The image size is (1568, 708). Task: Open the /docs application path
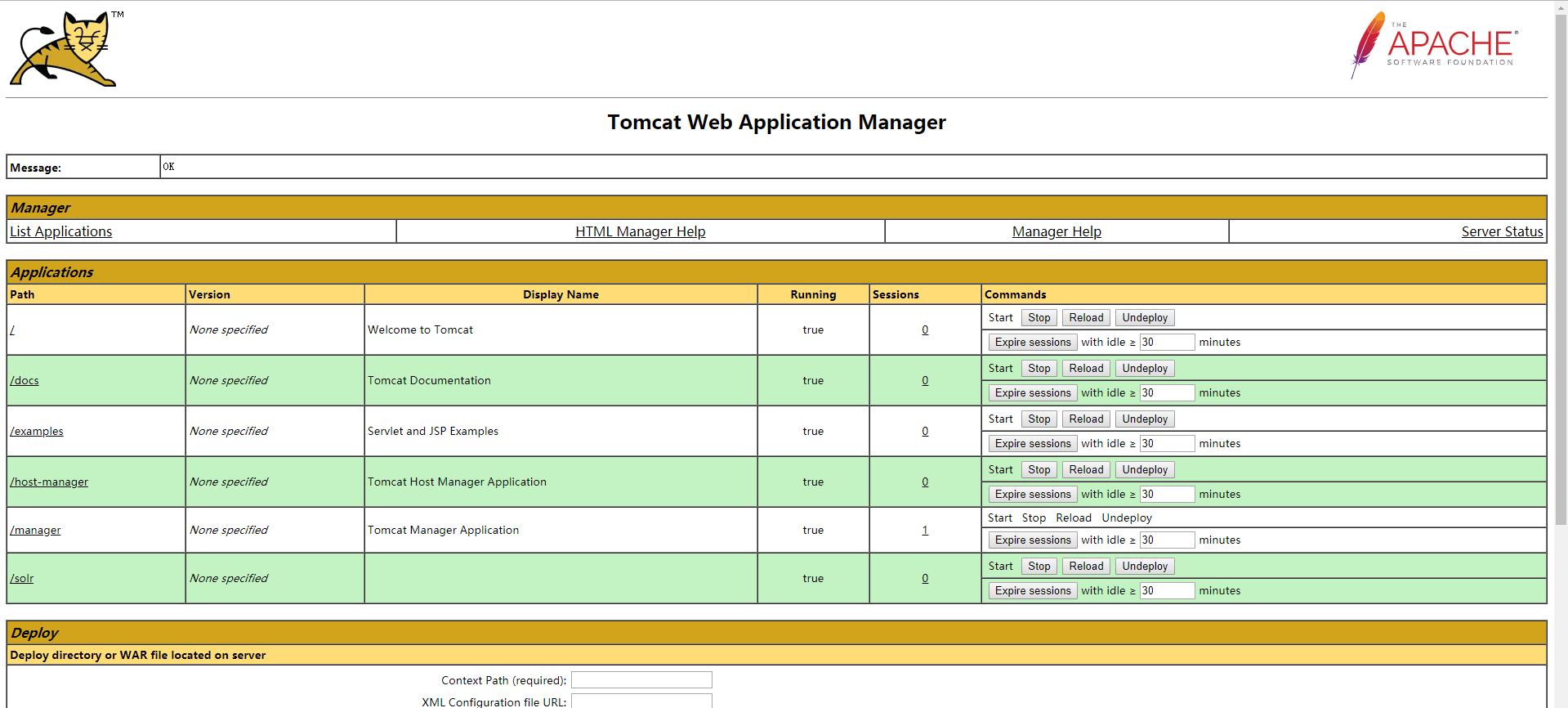[x=25, y=381]
